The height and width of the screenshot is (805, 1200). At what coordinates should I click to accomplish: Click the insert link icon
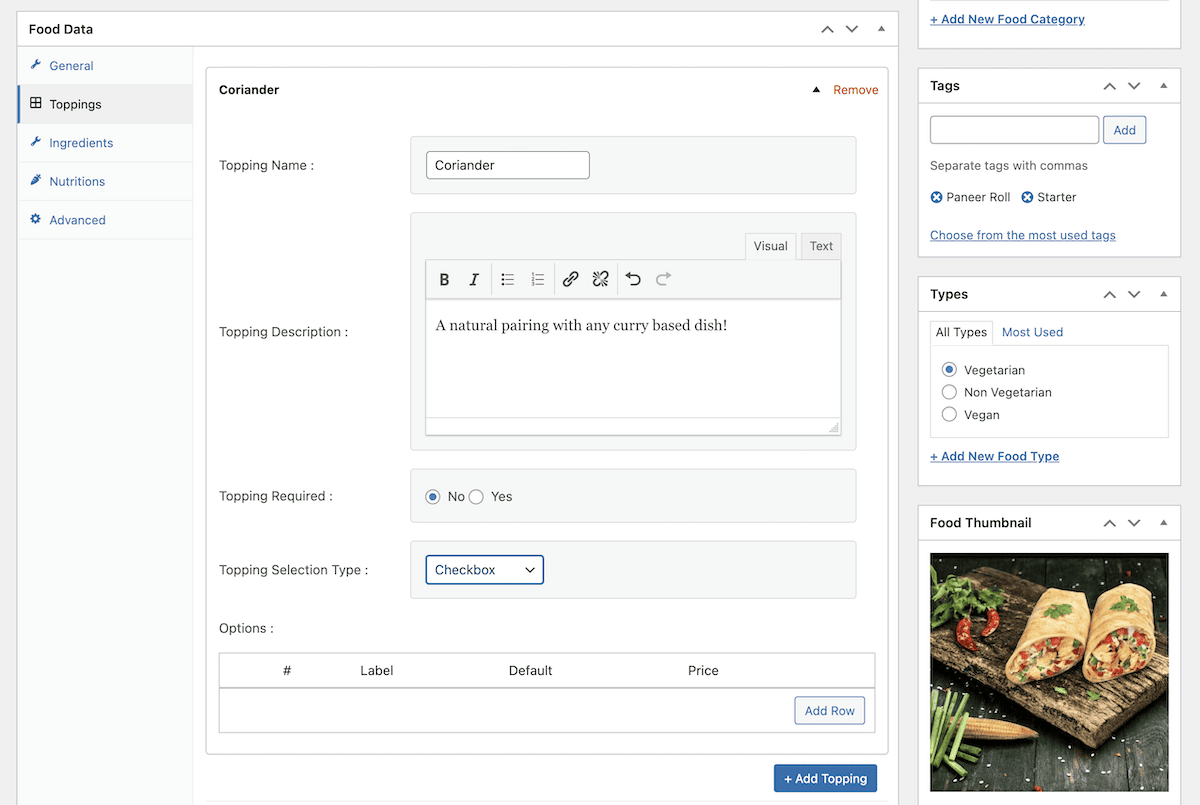570,280
